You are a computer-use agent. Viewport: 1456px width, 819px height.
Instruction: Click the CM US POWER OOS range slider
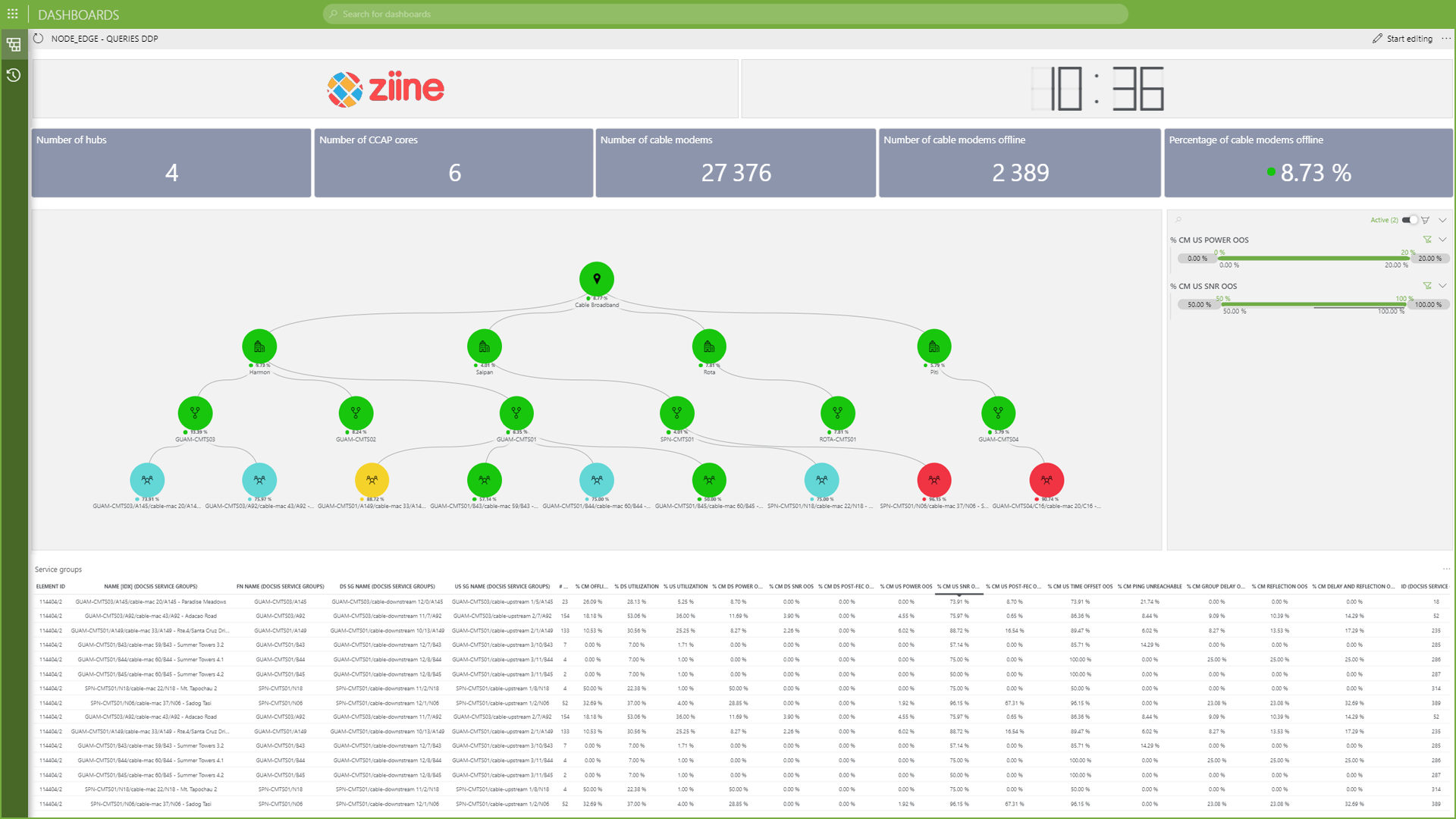pyautogui.click(x=1314, y=259)
